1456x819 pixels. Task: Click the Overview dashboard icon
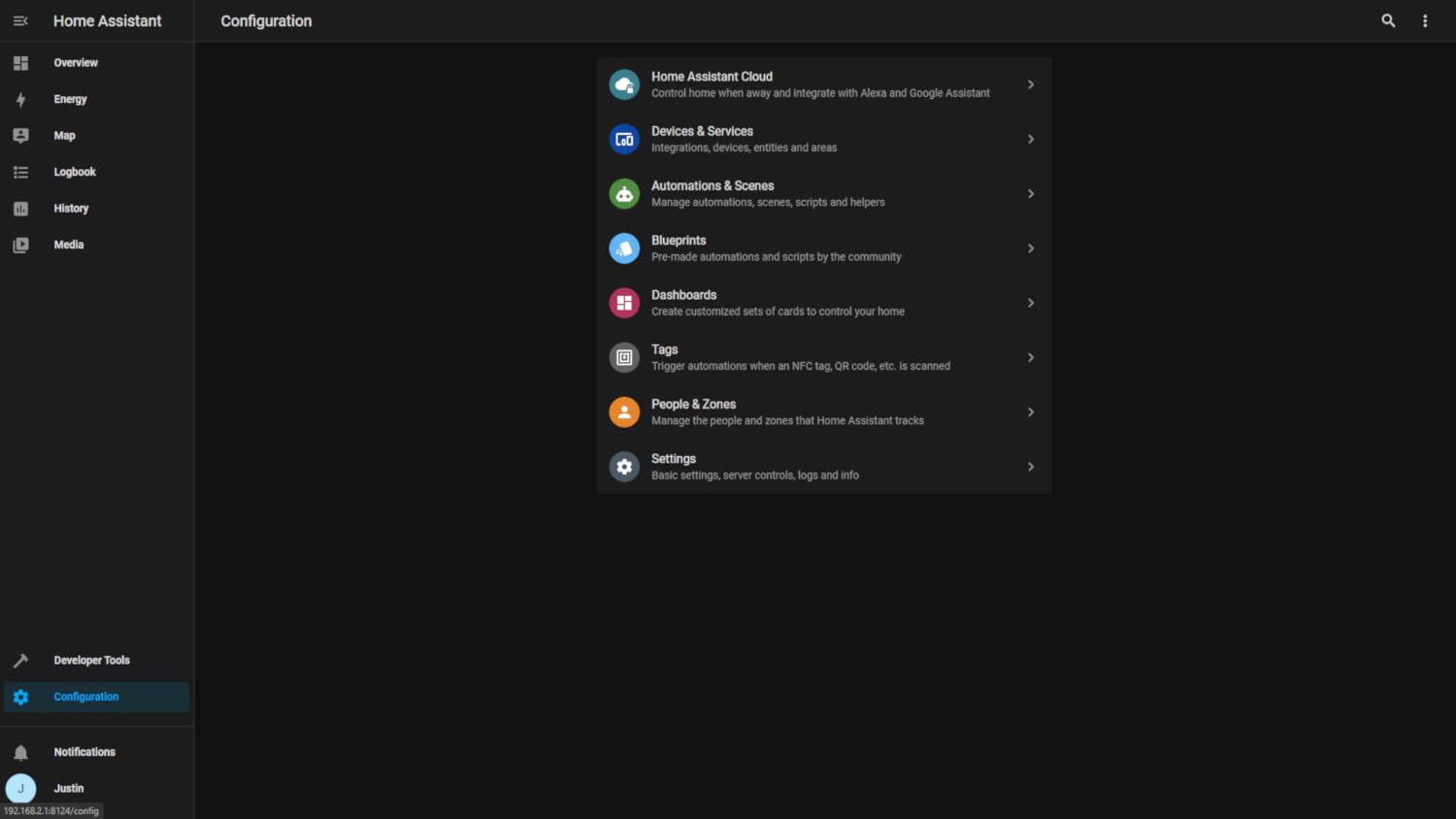click(x=20, y=63)
